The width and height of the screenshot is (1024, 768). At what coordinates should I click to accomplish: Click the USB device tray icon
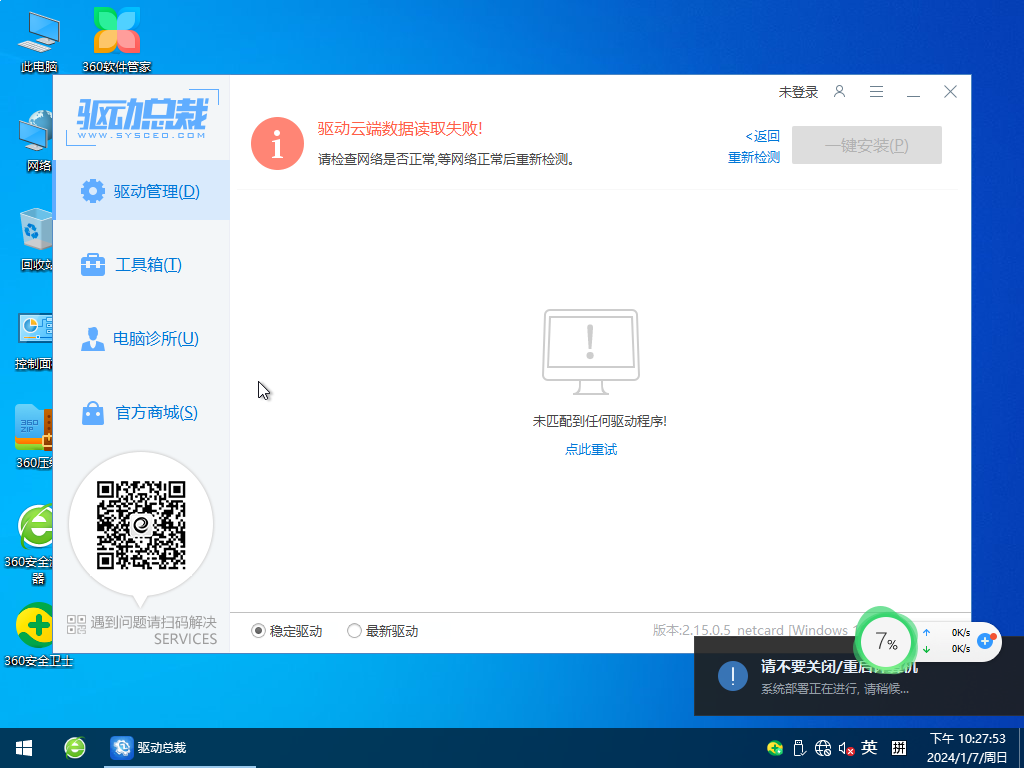799,748
